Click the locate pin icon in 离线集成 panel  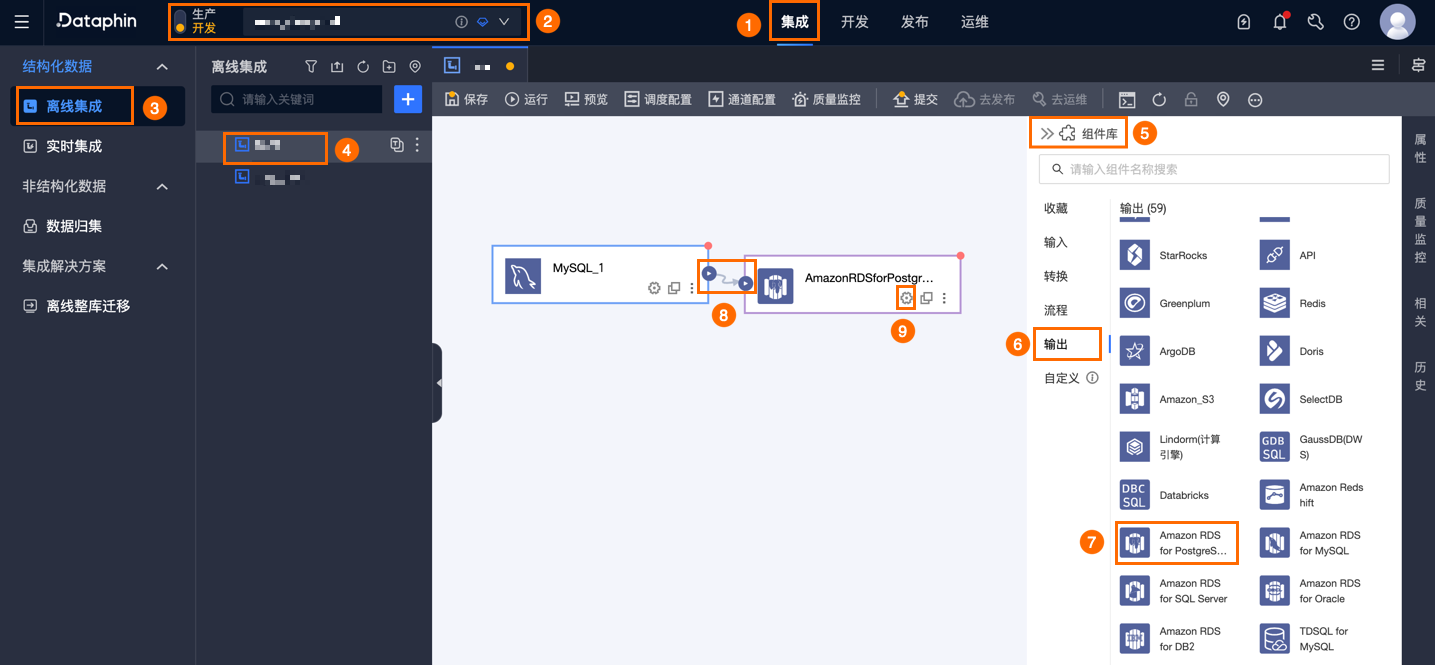(415, 67)
